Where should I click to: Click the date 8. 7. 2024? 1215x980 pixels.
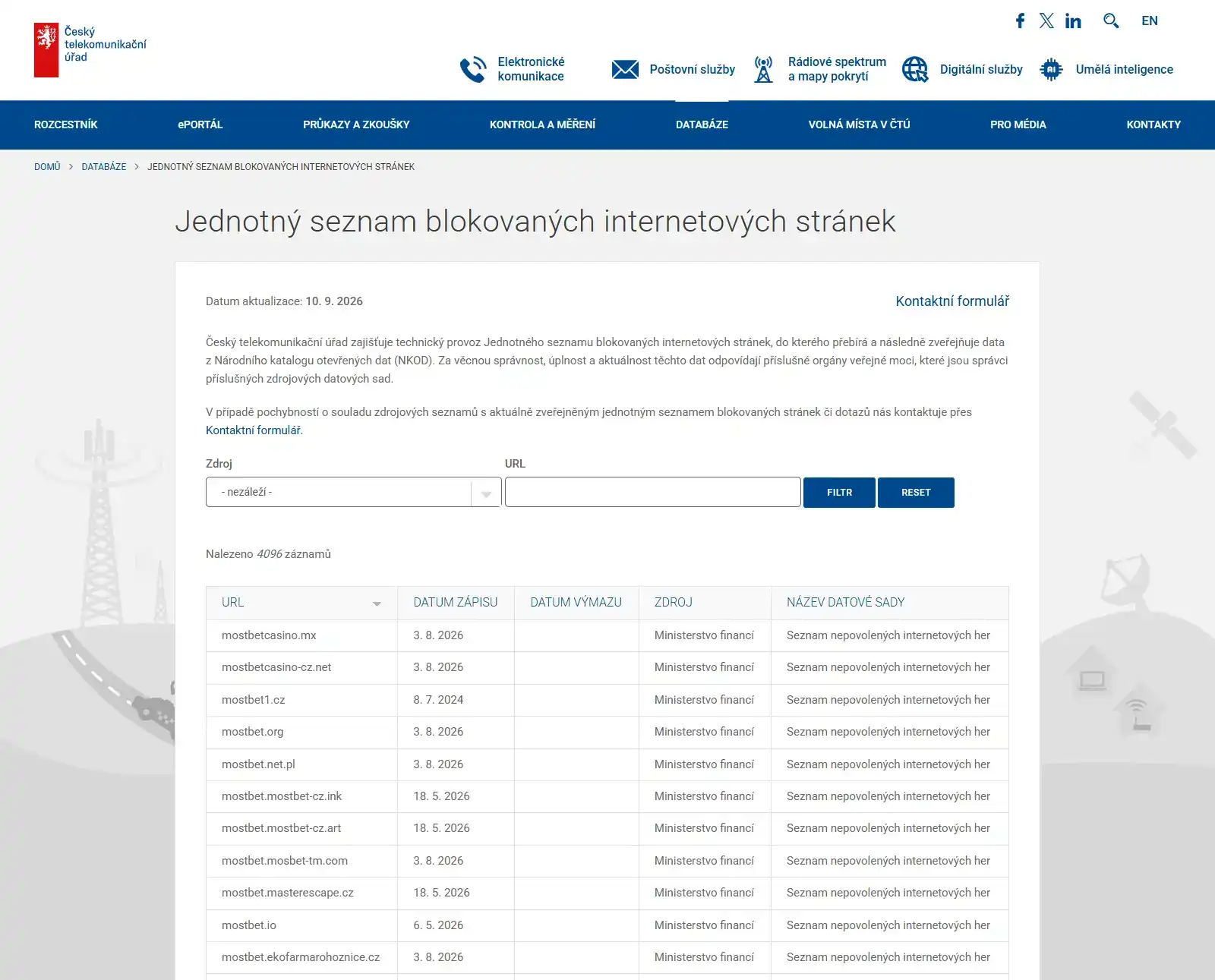(x=438, y=700)
